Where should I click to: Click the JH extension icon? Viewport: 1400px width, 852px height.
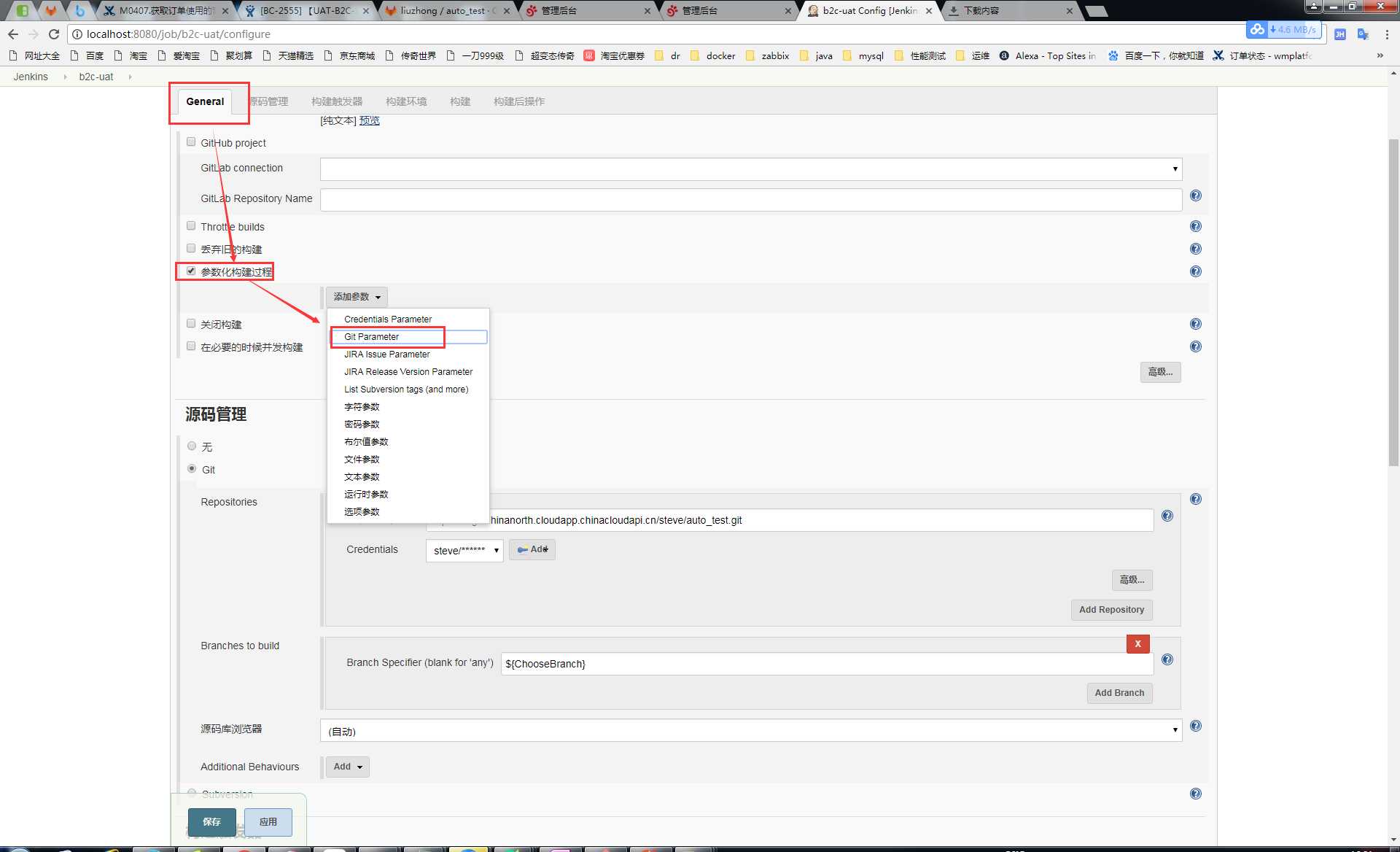pos(1340,34)
